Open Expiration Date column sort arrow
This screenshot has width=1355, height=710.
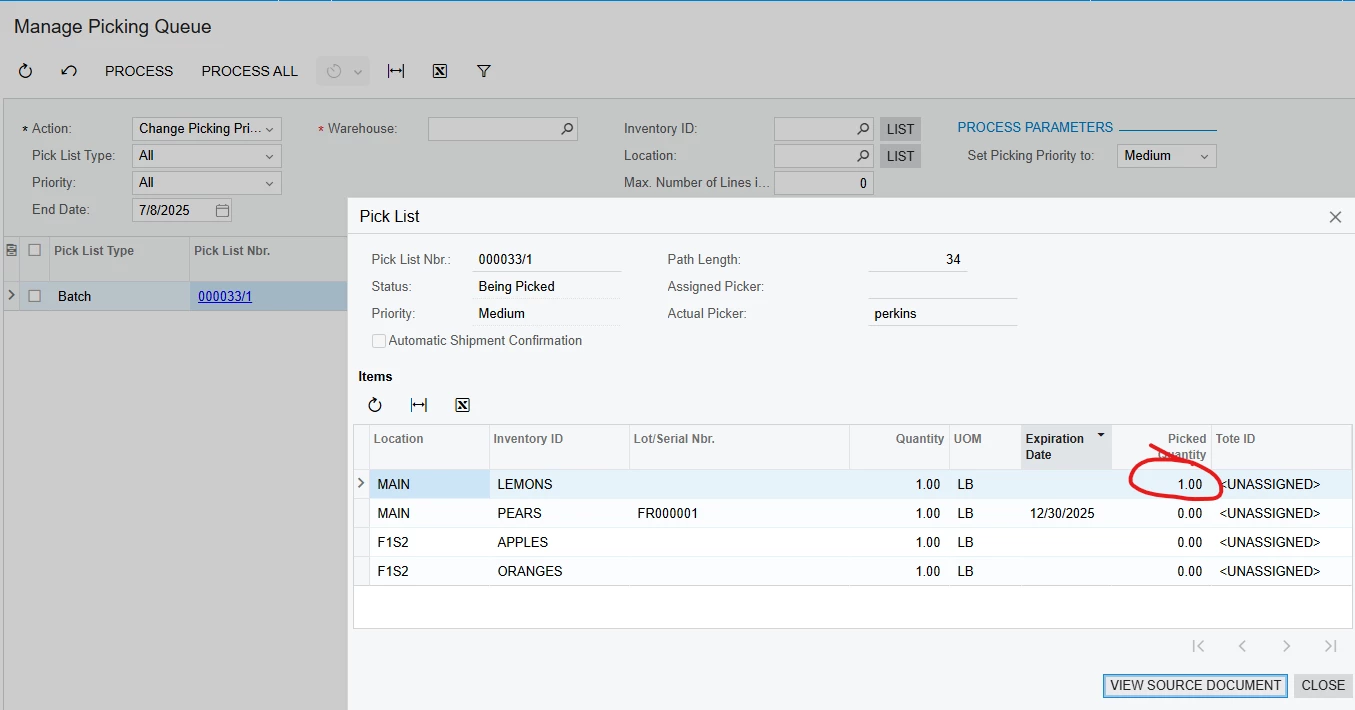(1101, 435)
